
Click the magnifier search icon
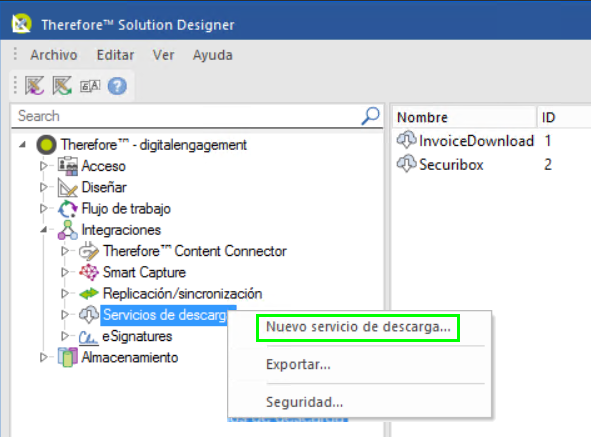(x=371, y=116)
